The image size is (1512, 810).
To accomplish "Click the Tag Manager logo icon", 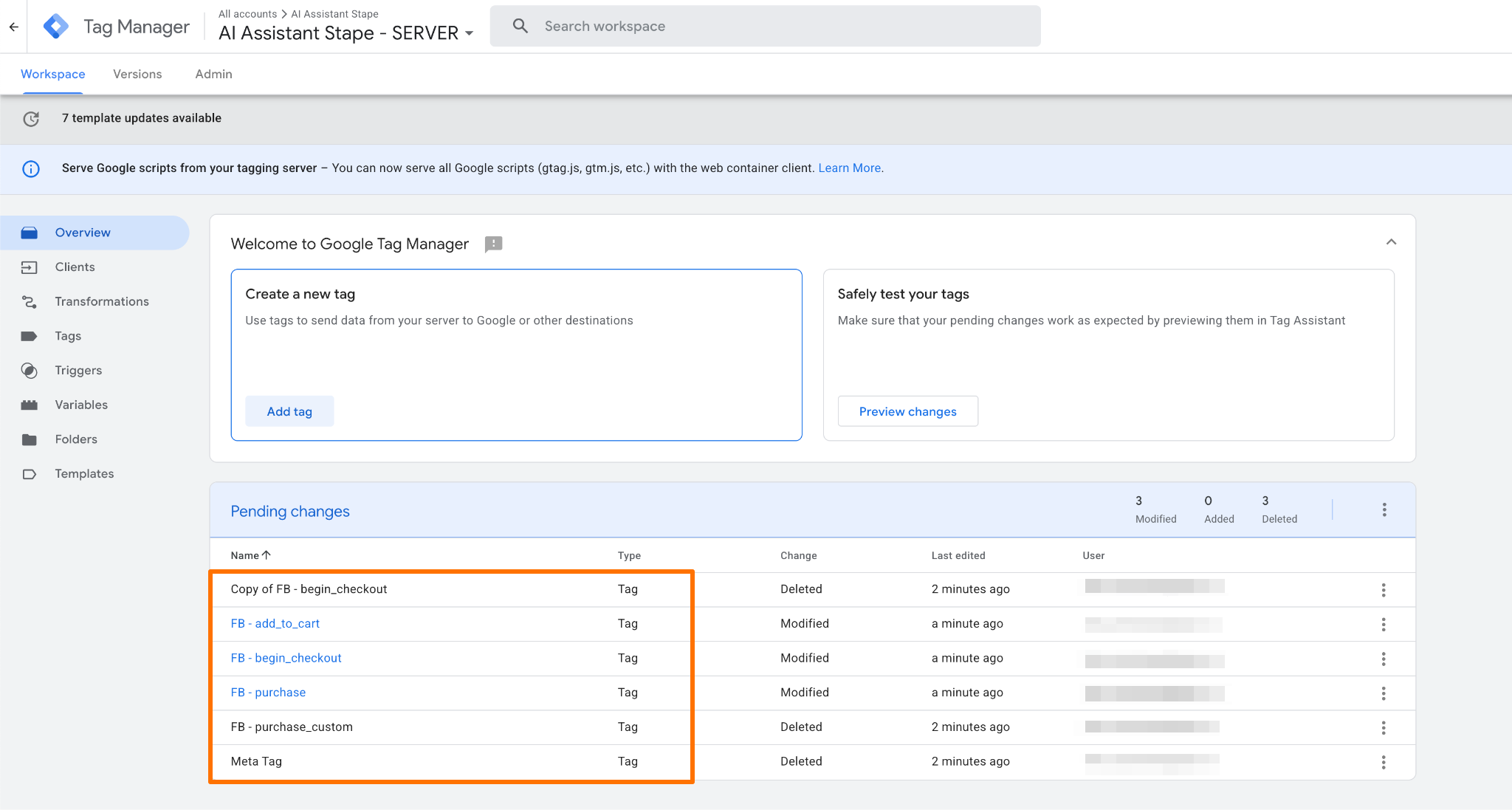I will coord(56,27).
